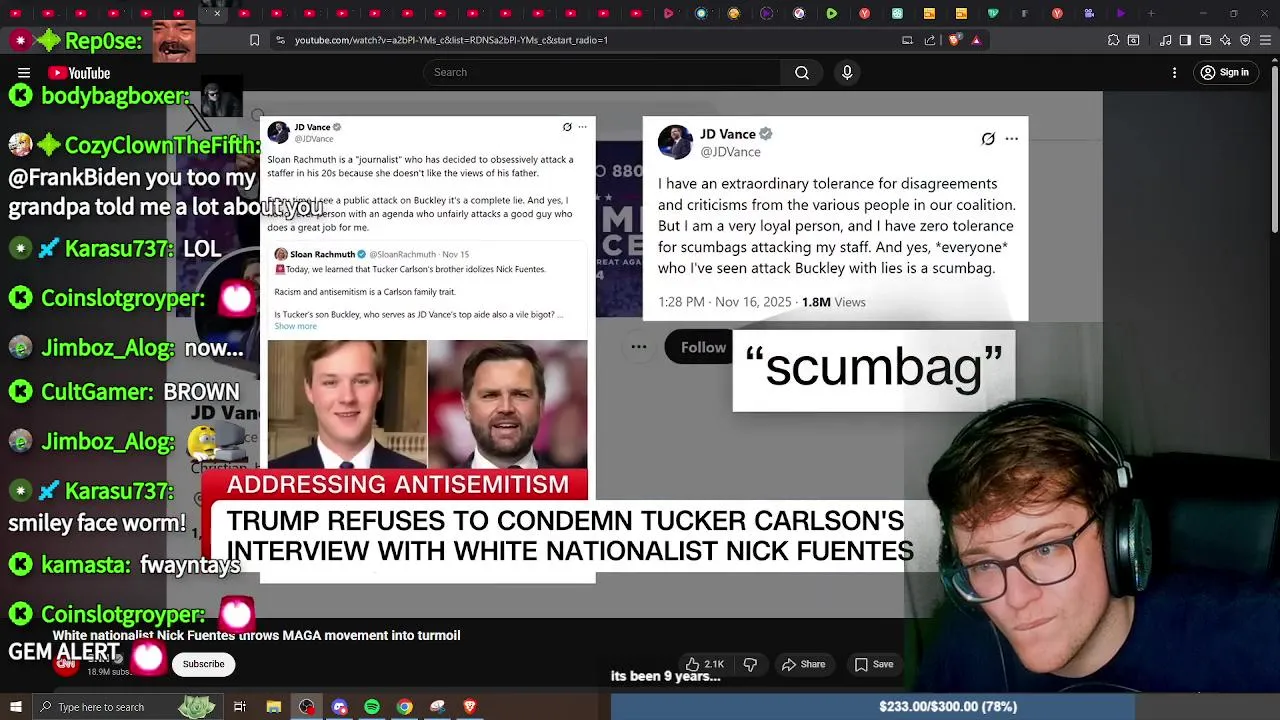Toggle the browser sidebar panel icon
The width and height of the screenshot is (1280, 720).
click(1184, 40)
